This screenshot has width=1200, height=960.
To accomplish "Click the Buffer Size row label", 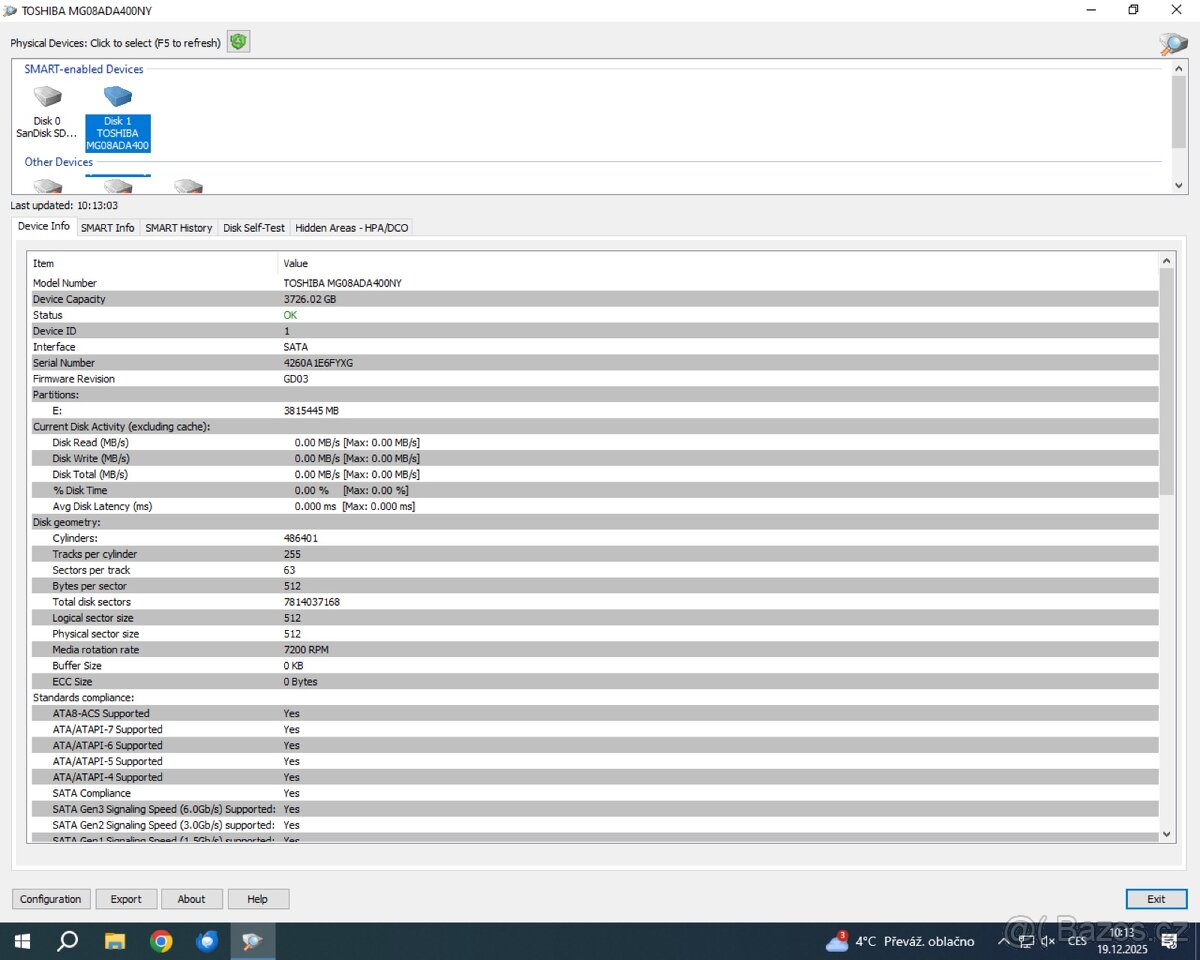I will pos(77,666).
